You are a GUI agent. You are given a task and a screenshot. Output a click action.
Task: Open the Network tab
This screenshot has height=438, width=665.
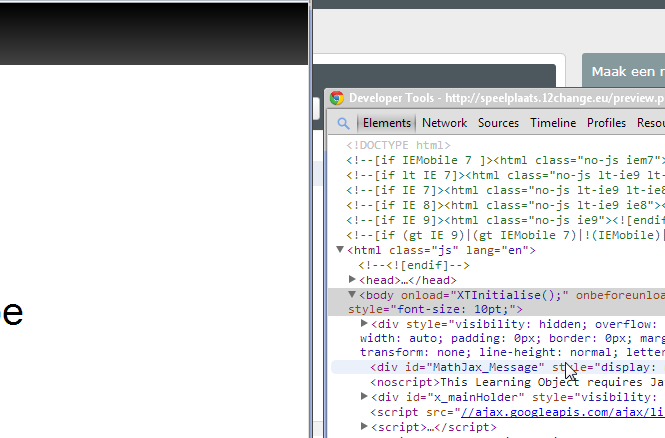tap(444, 123)
